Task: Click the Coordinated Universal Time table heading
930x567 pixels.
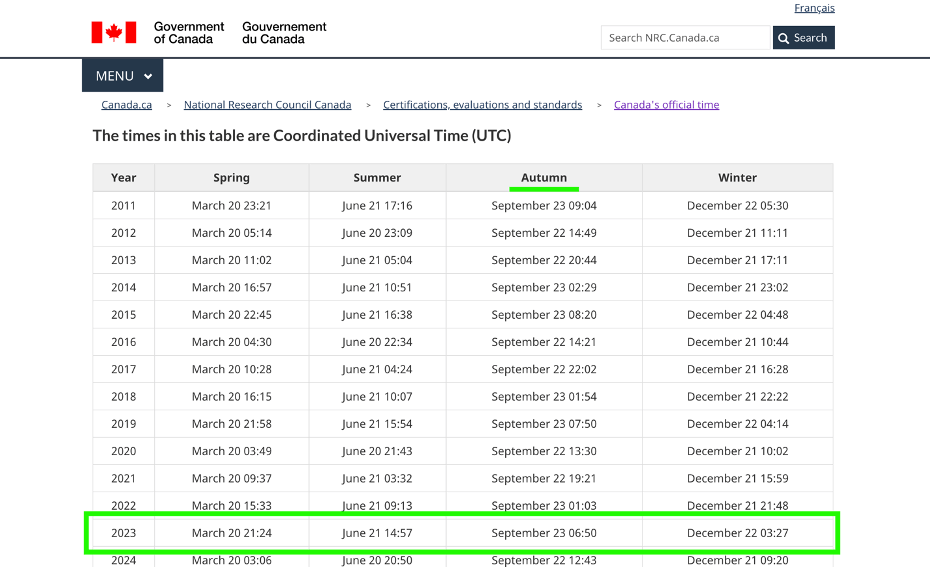Action: (x=302, y=136)
